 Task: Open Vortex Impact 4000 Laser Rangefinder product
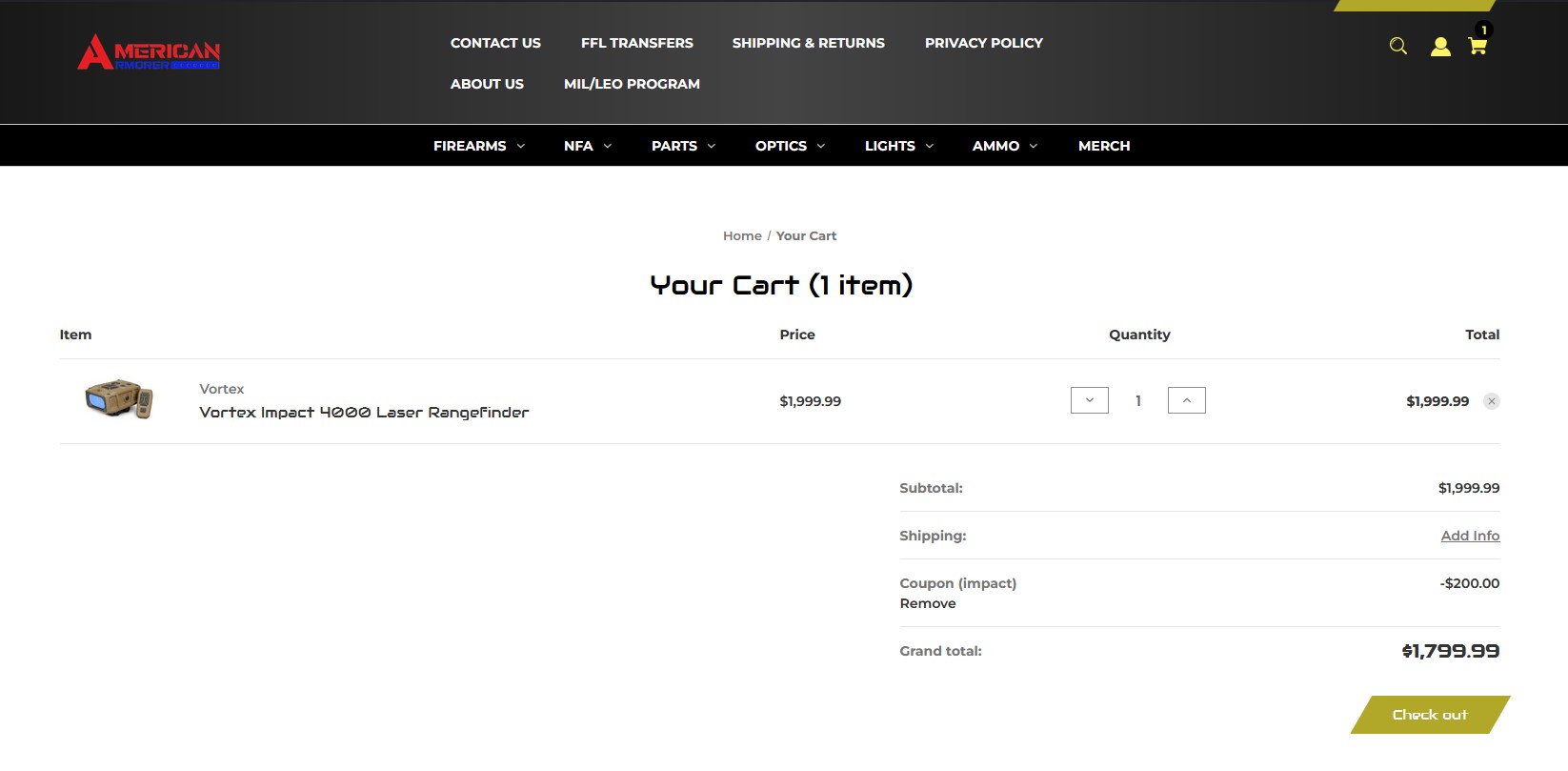tap(364, 413)
